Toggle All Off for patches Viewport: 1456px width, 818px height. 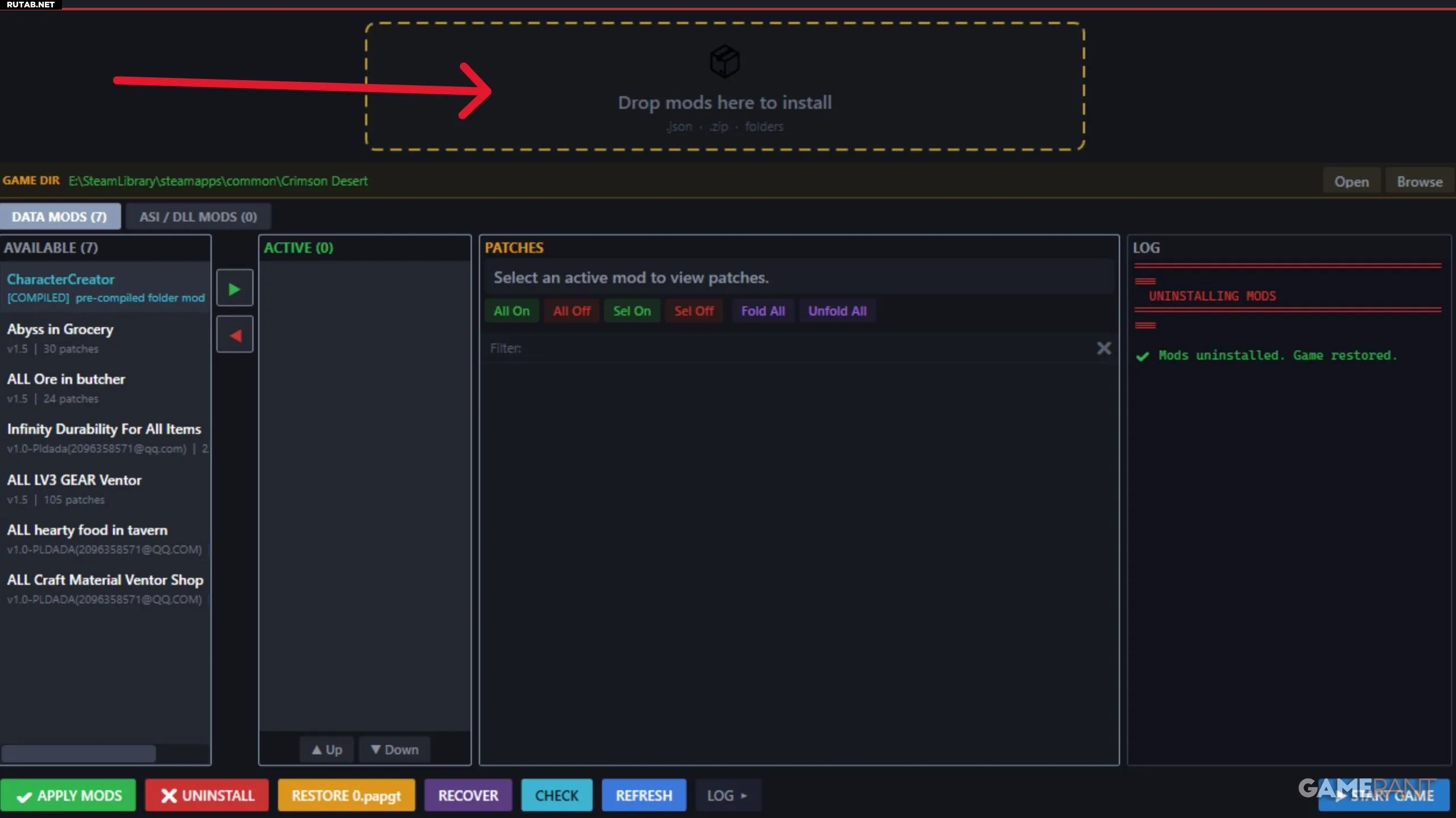(571, 311)
